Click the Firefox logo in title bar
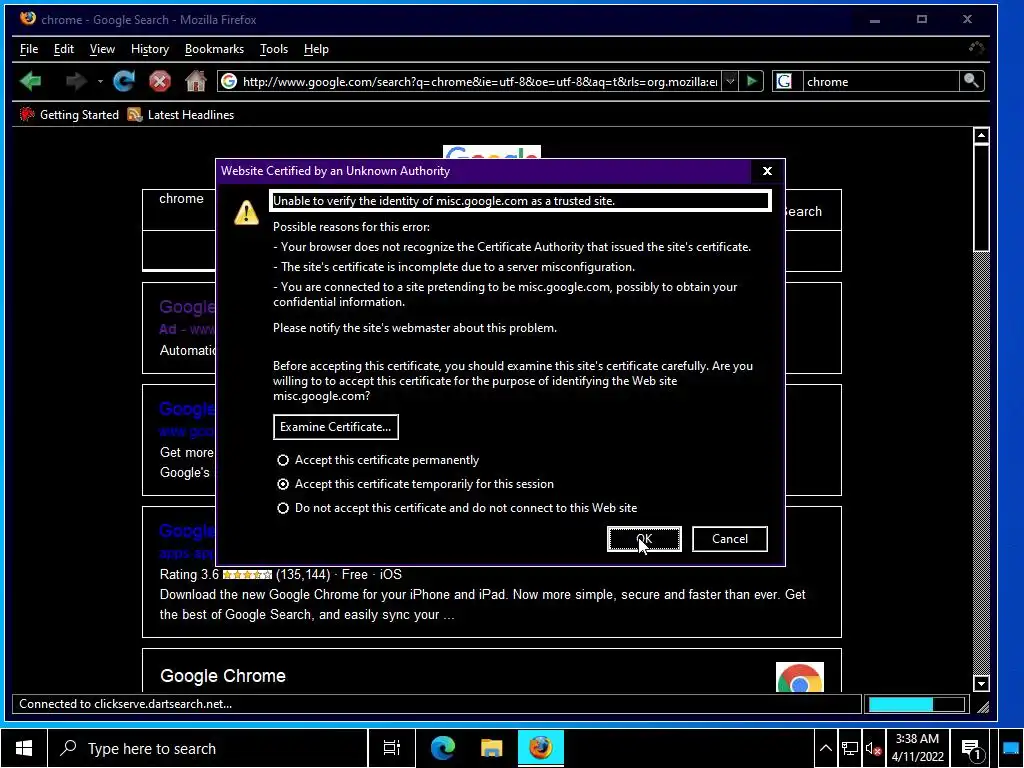Image resolution: width=1024 pixels, height=768 pixels. click(28, 19)
